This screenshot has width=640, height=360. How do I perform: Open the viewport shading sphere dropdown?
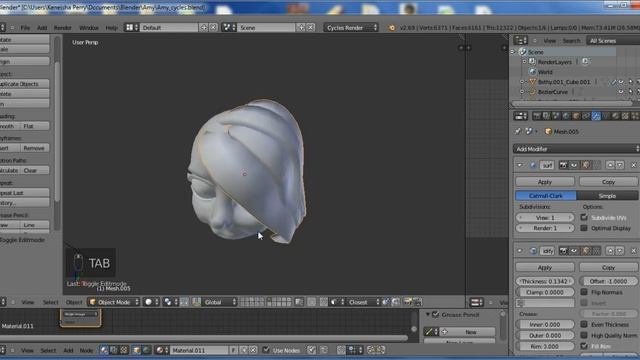click(151, 302)
